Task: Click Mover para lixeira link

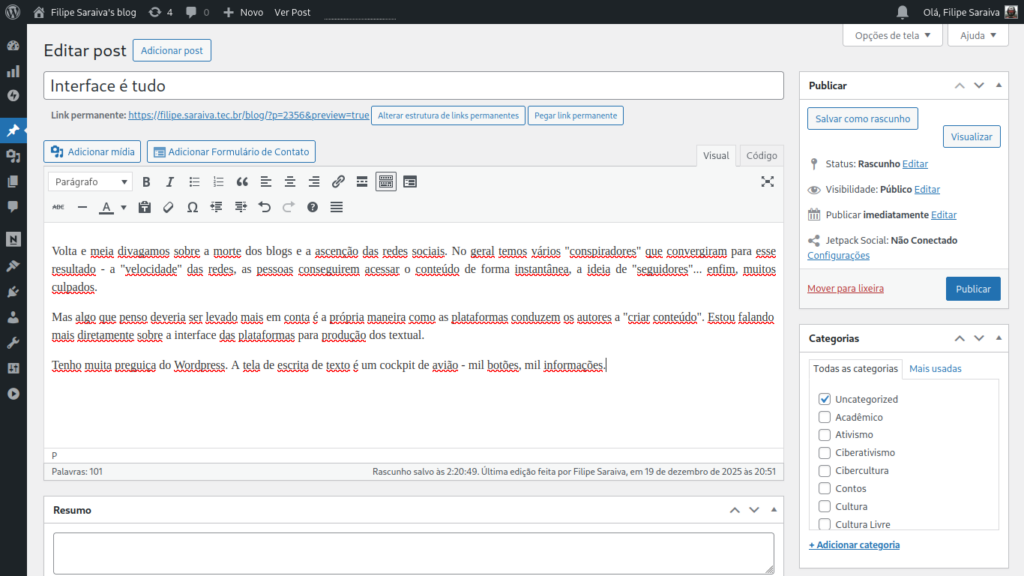Action: [845, 289]
